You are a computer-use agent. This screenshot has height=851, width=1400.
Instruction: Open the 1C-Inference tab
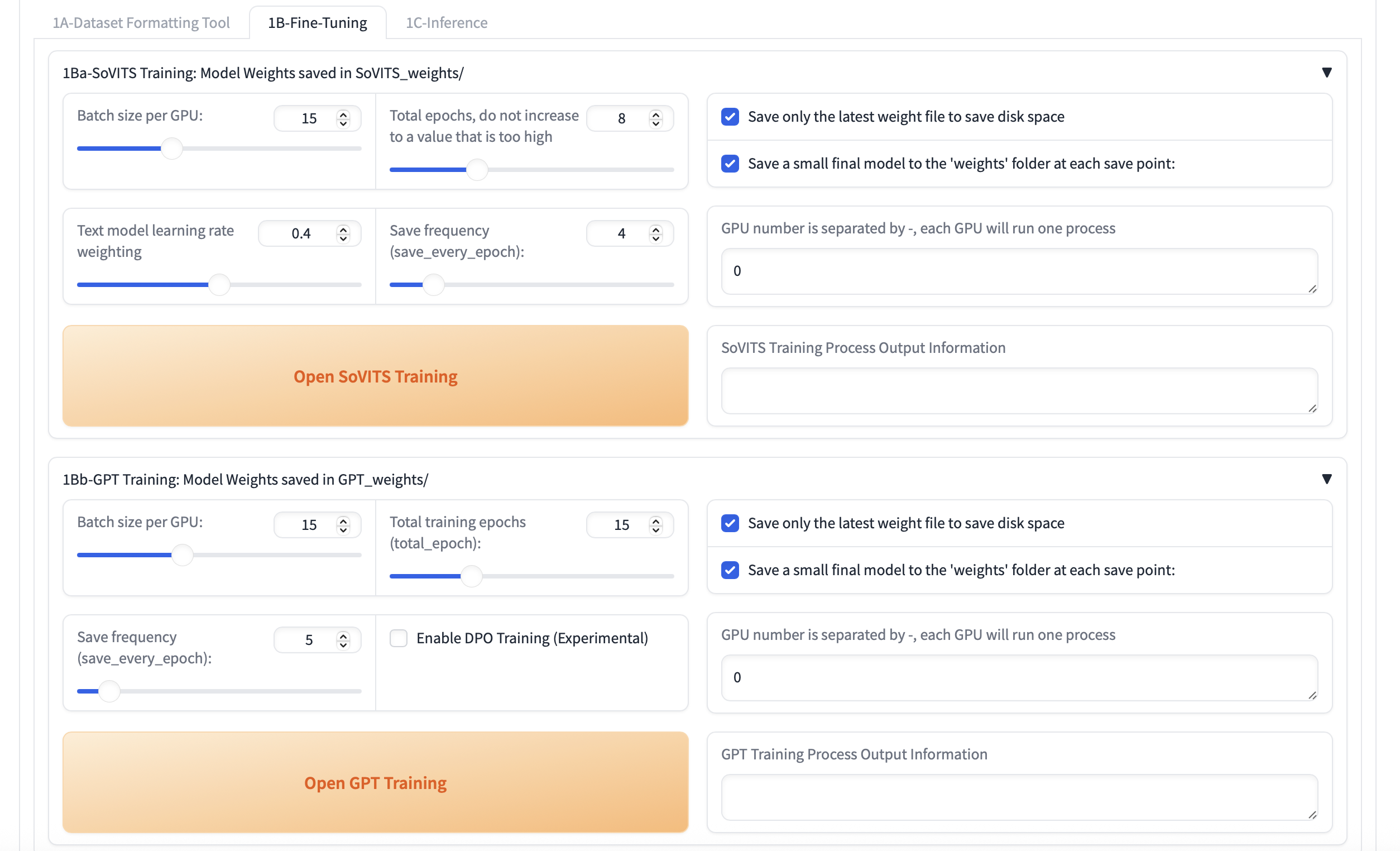446,23
